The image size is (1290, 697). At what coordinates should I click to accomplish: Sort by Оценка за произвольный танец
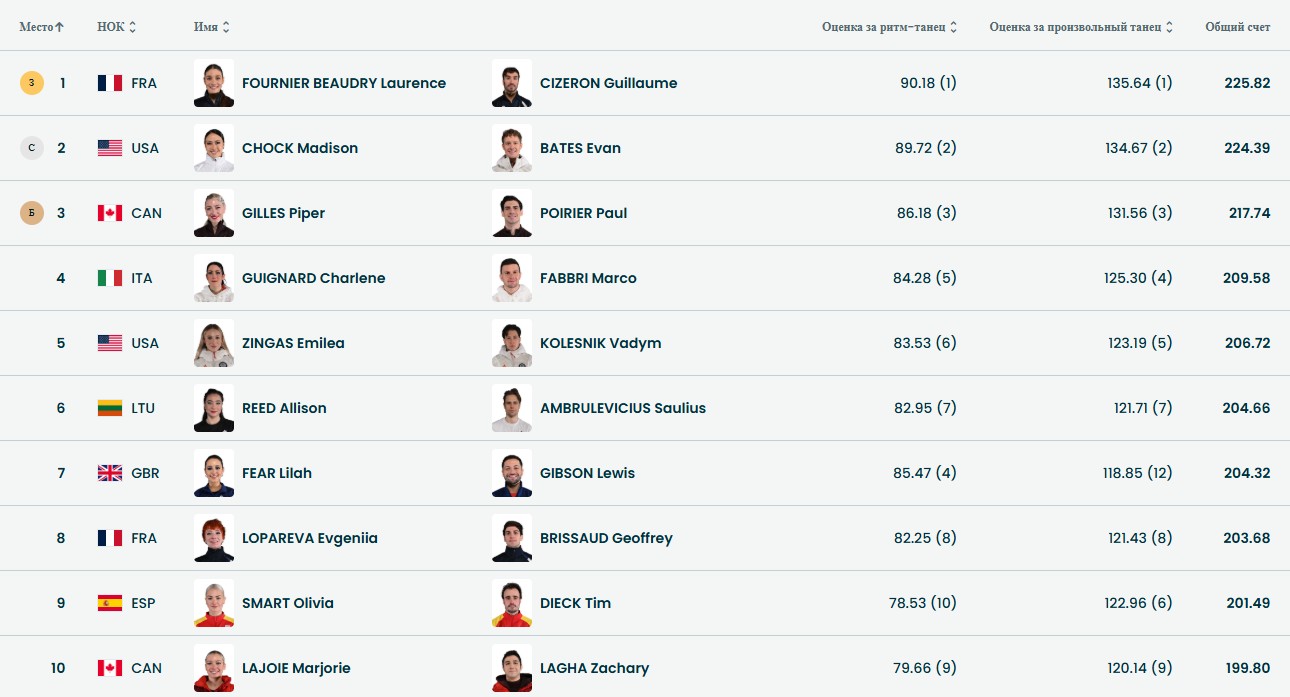coord(1081,27)
